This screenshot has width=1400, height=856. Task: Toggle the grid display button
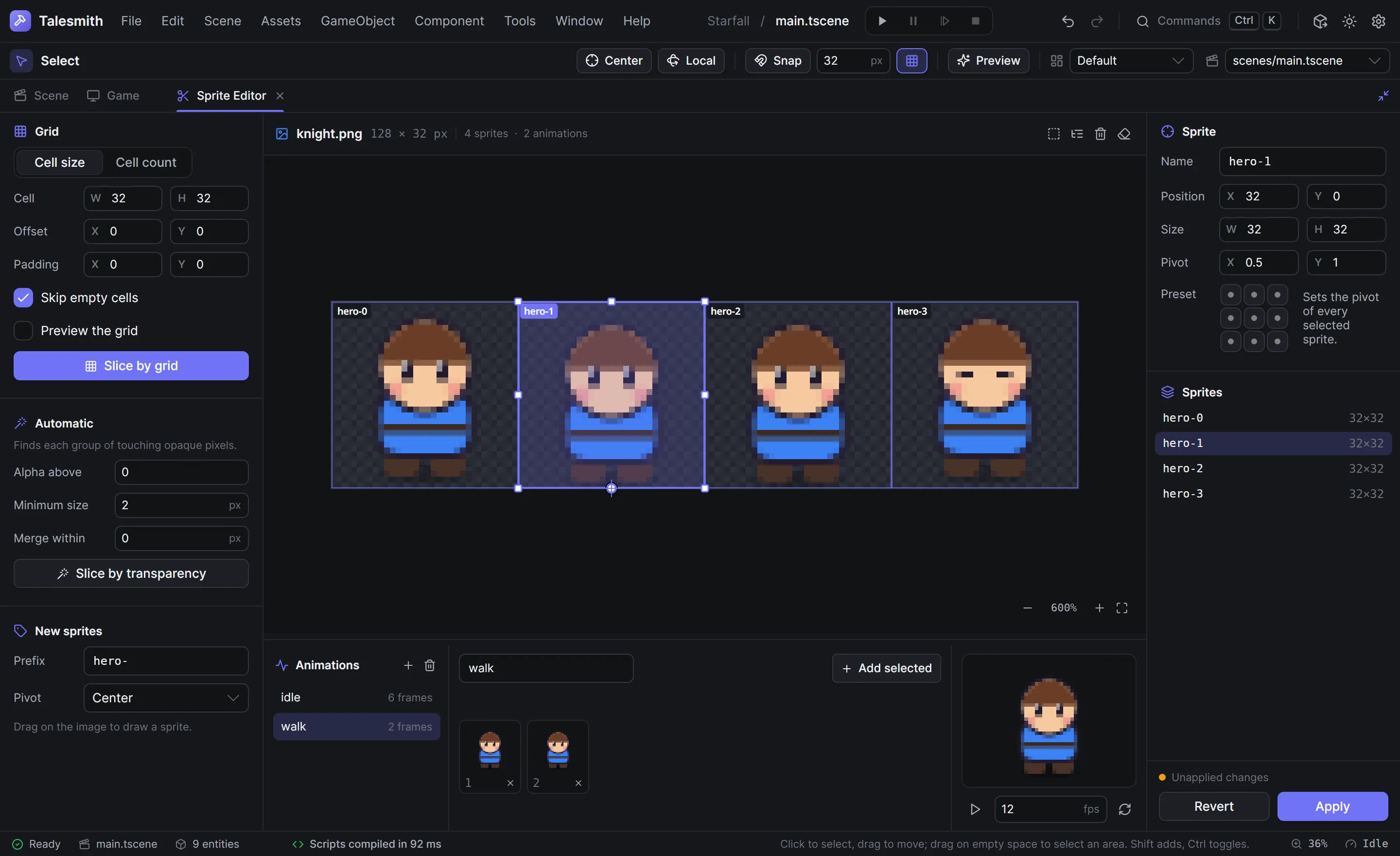point(912,61)
